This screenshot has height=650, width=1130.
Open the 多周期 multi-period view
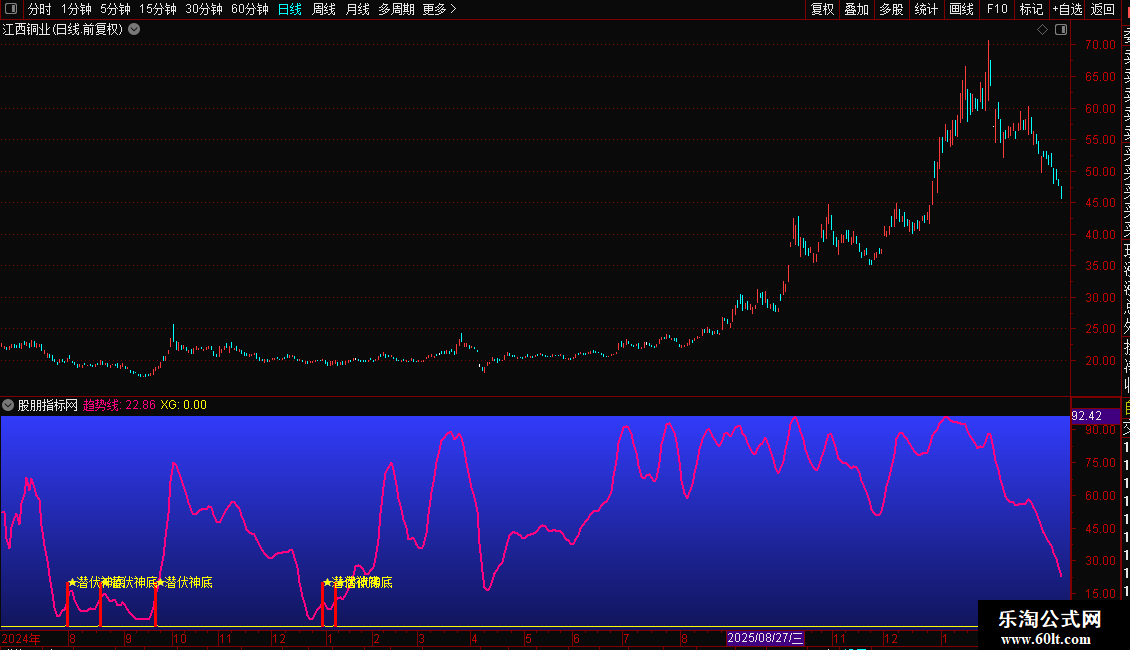click(x=396, y=9)
